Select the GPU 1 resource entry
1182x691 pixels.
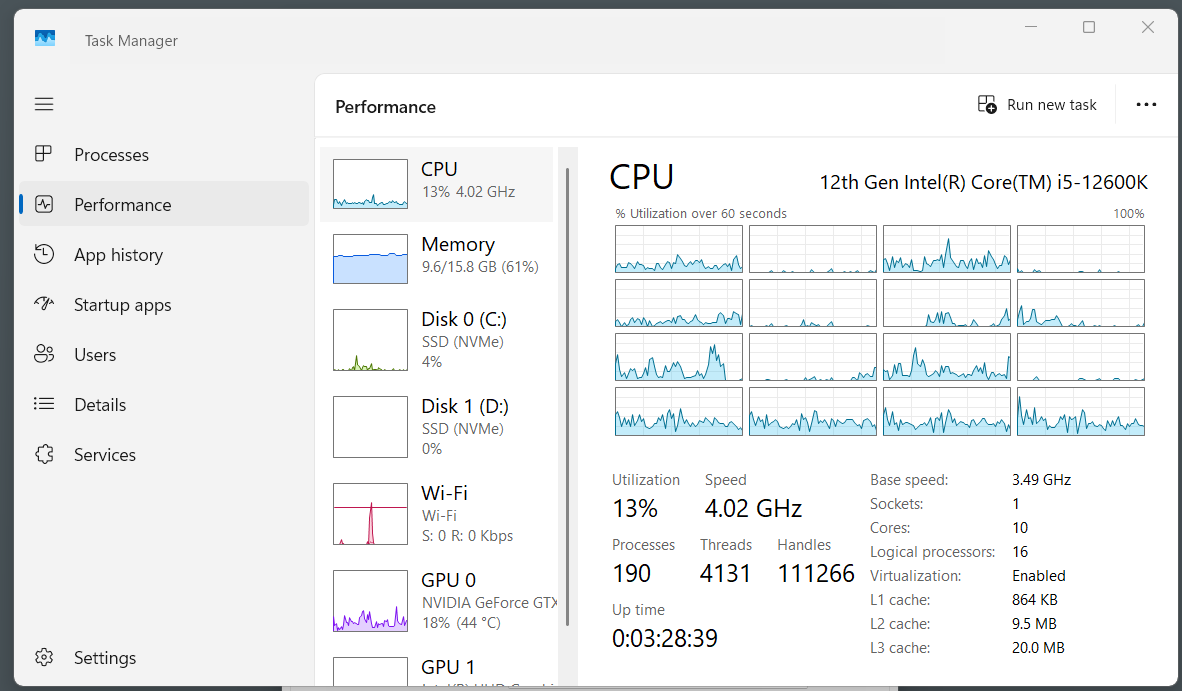[437, 669]
